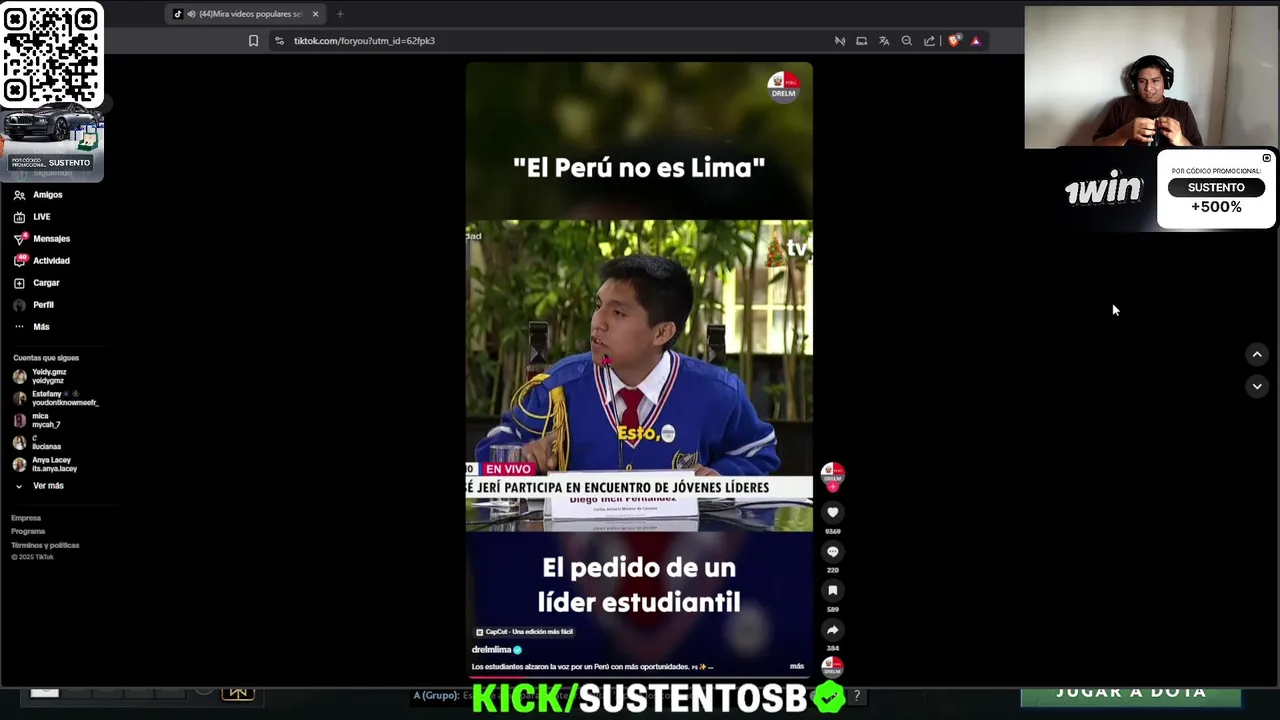Mute the tab via speaker icon
The width and height of the screenshot is (1280, 720).
click(191, 14)
